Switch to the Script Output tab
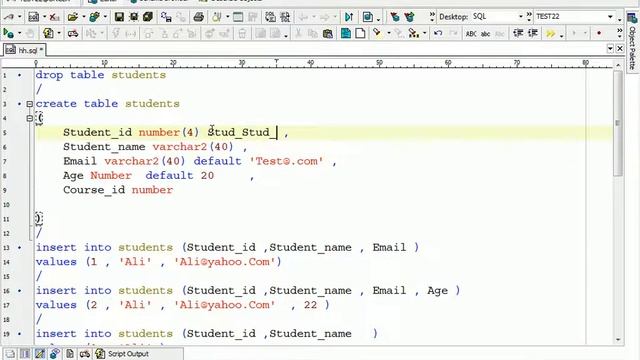Image resolution: width=640 pixels, height=360 pixels. (x=128, y=354)
